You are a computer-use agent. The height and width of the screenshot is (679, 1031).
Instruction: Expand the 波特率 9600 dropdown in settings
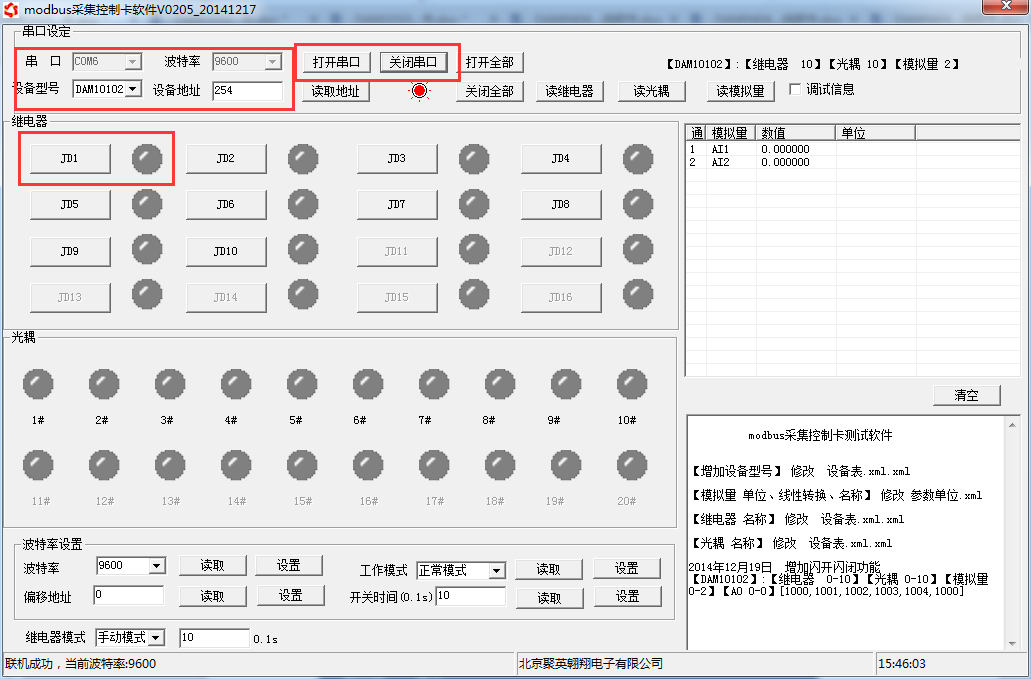156,566
